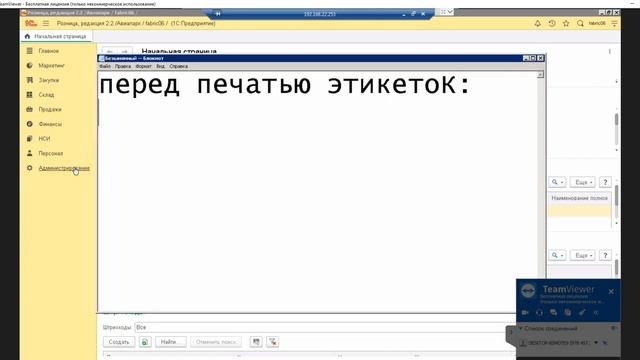Click the green copy-document icon next to Создать

click(x=145, y=342)
